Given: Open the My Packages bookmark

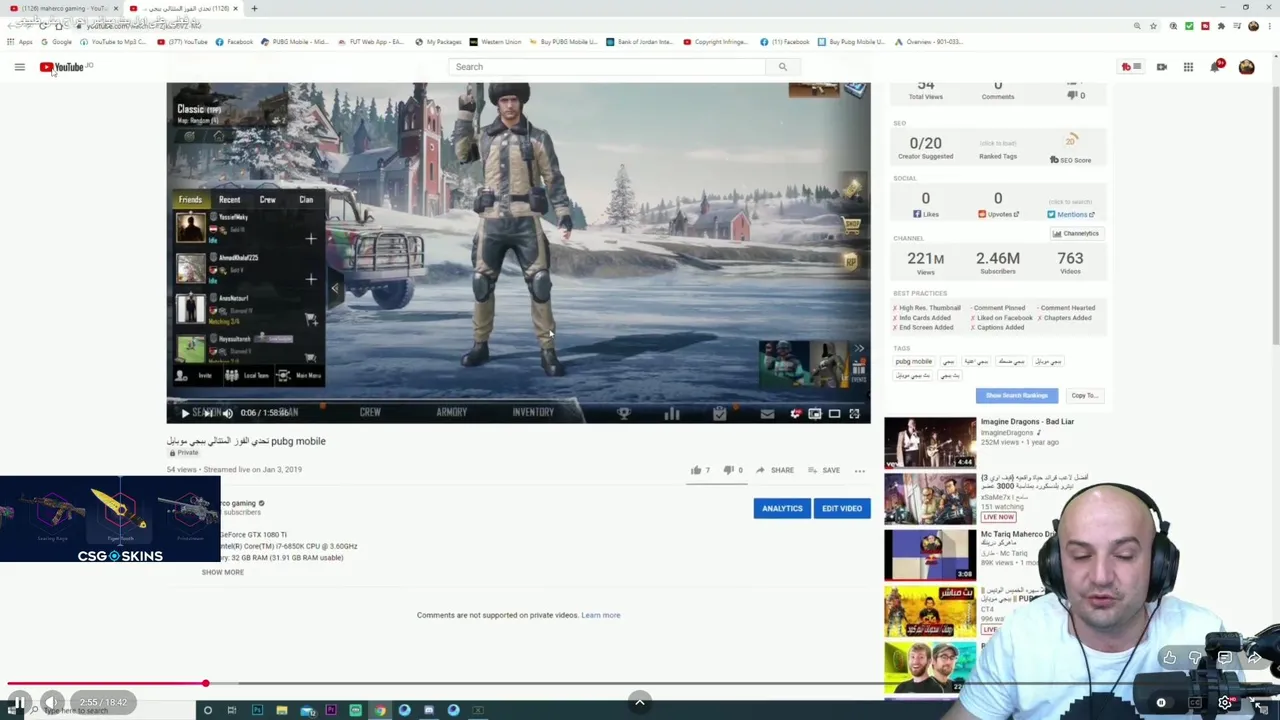Looking at the screenshot, I should click(439, 42).
